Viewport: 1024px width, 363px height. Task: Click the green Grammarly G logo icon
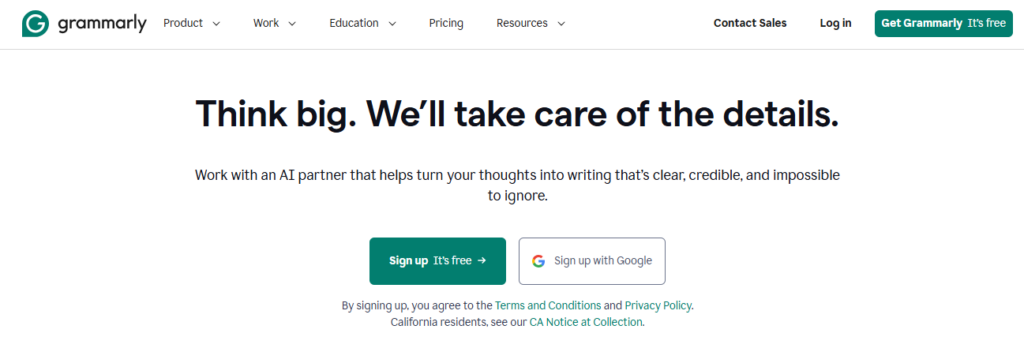[x=35, y=24]
